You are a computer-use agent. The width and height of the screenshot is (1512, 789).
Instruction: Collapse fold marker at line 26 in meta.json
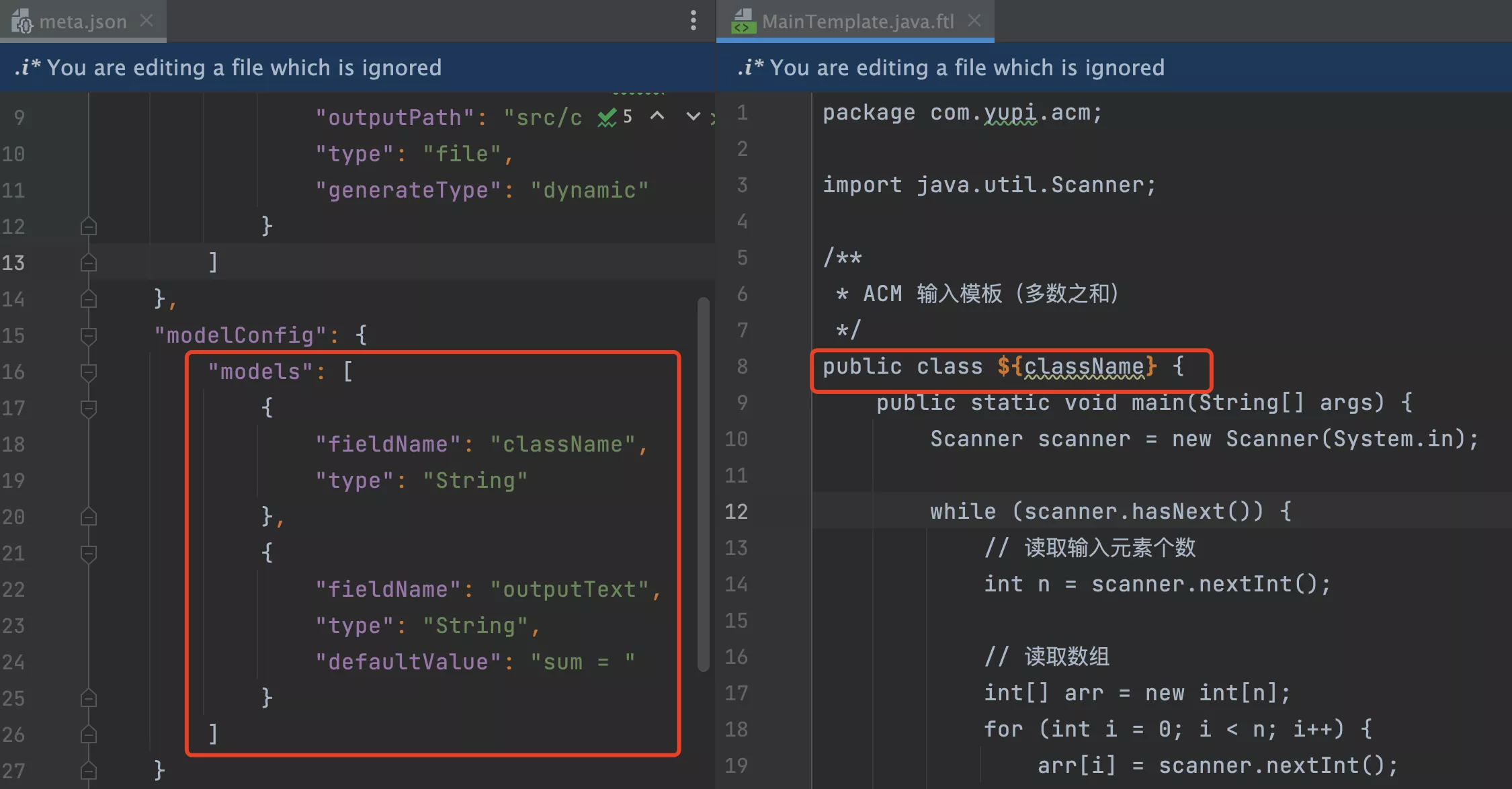(x=88, y=735)
